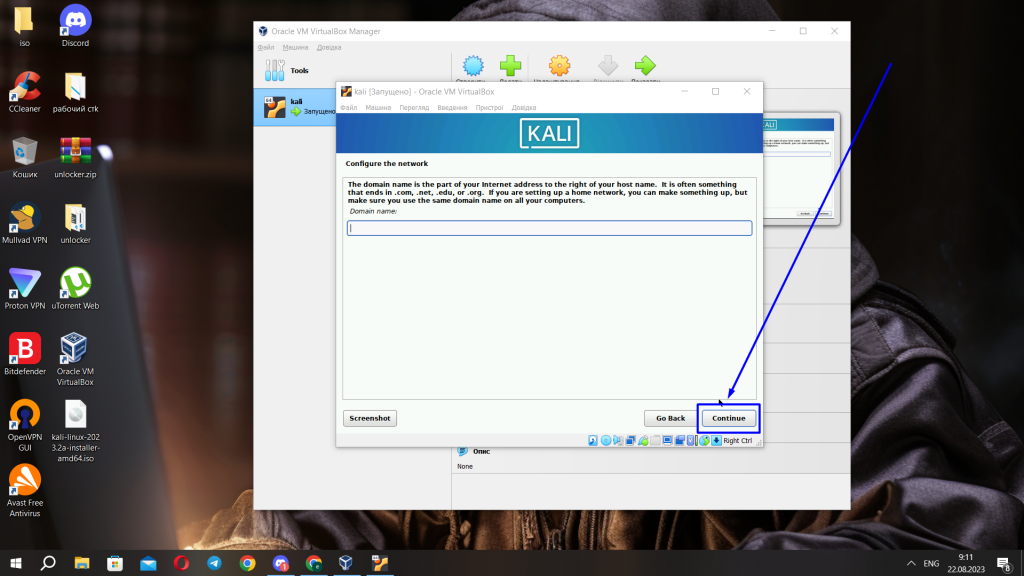Image resolution: width=1024 pixels, height=576 pixels.
Task: Click the audio status icon in statusbar
Action: pyautogui.click(x=617, y=440)
